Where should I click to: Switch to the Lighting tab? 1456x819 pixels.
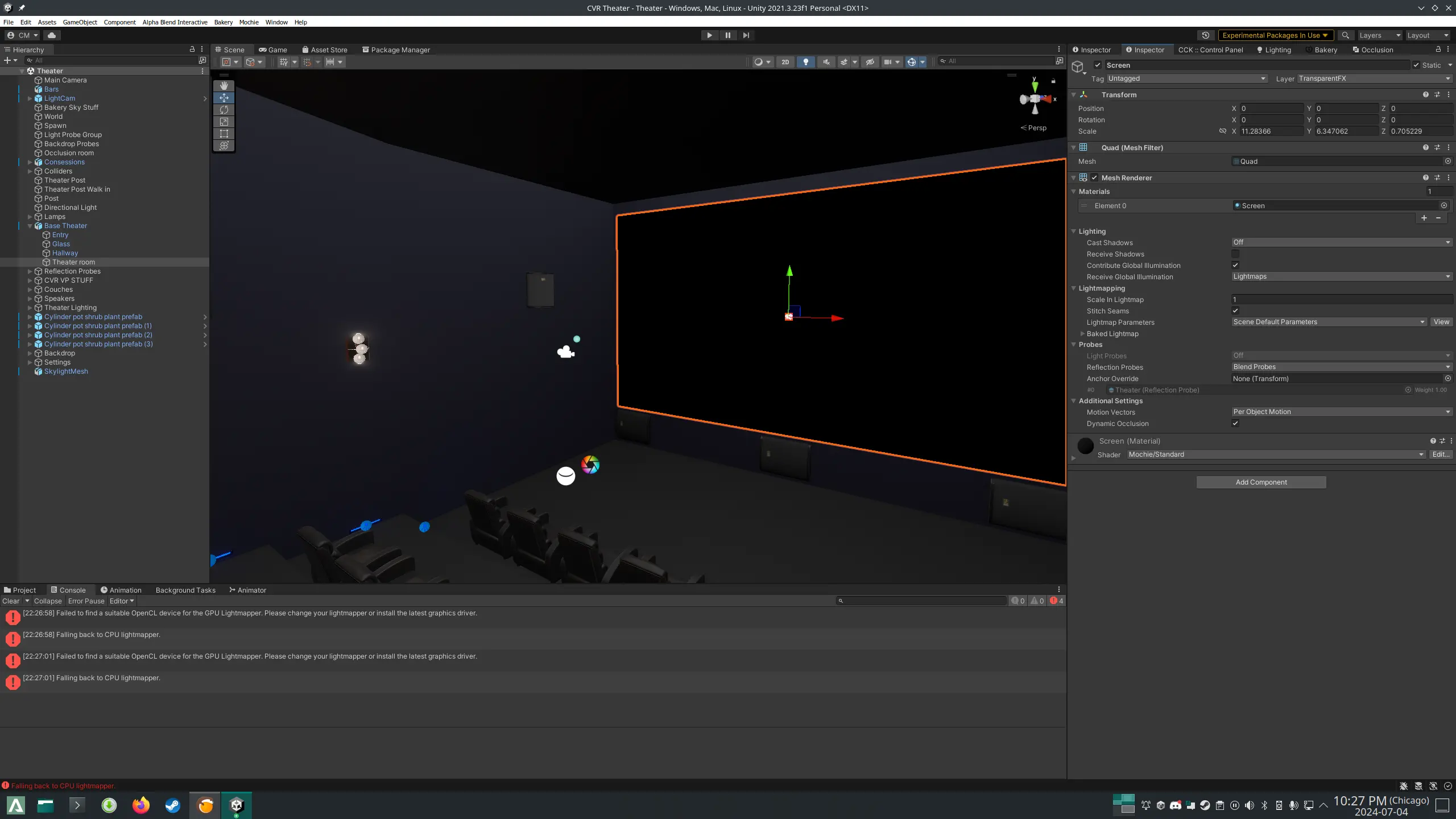coord(1273,50)
